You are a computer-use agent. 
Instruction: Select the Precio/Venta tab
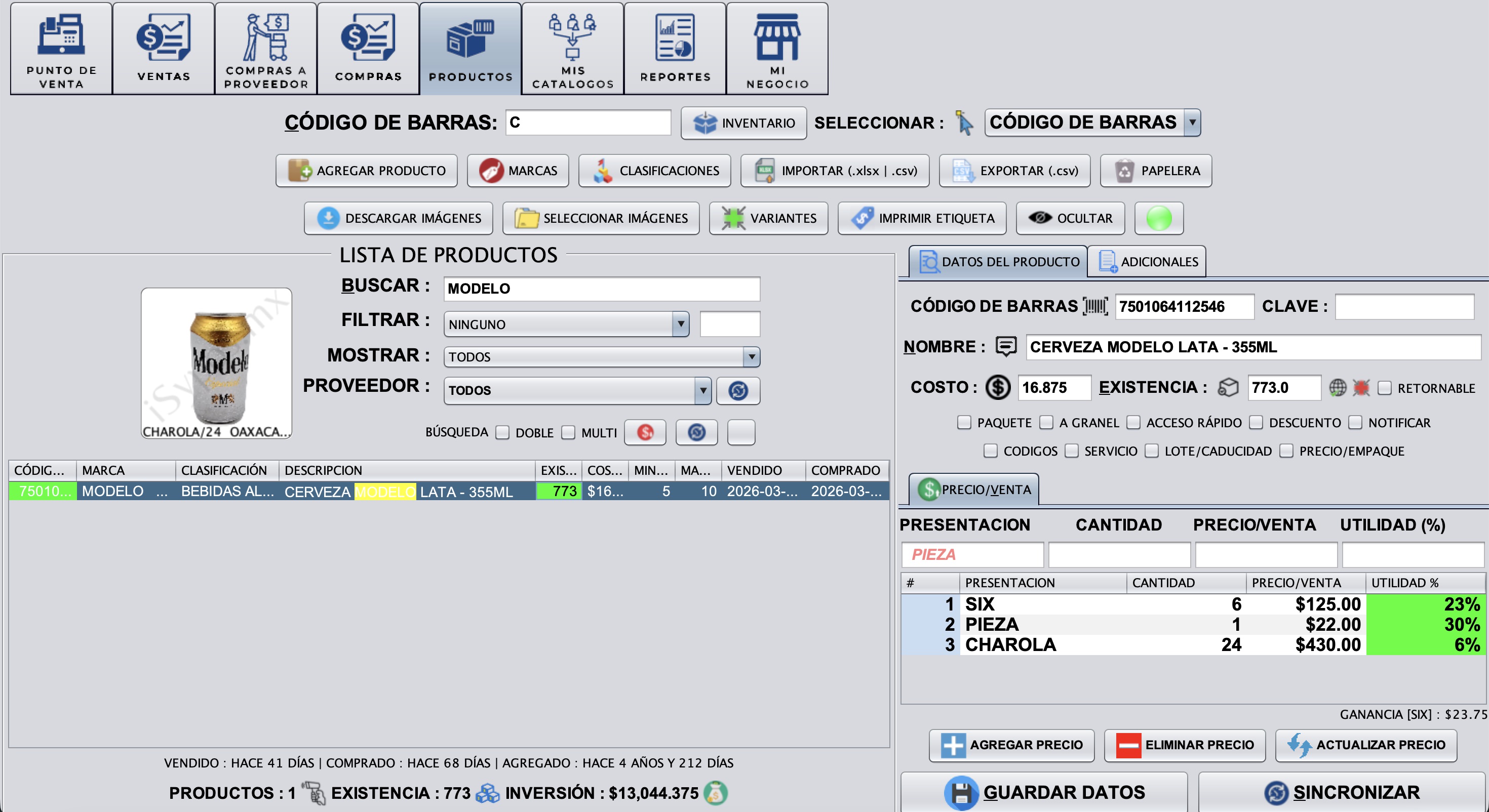coord(974,490)
